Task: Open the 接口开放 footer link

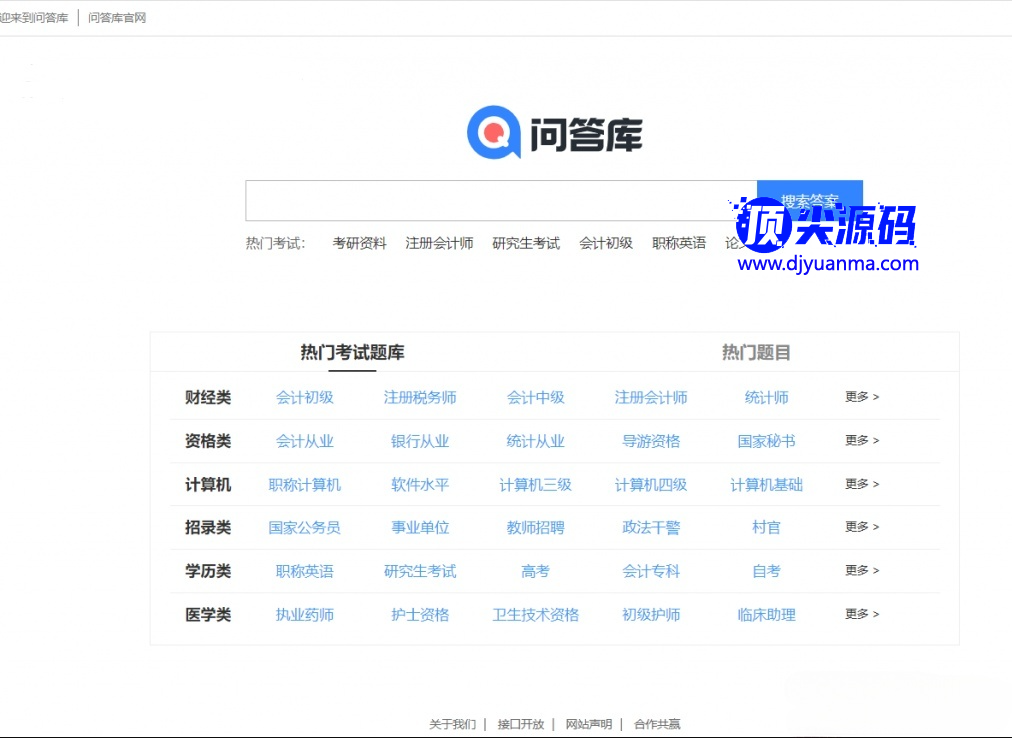Action: pyautogui.click(x=520, y=724)
